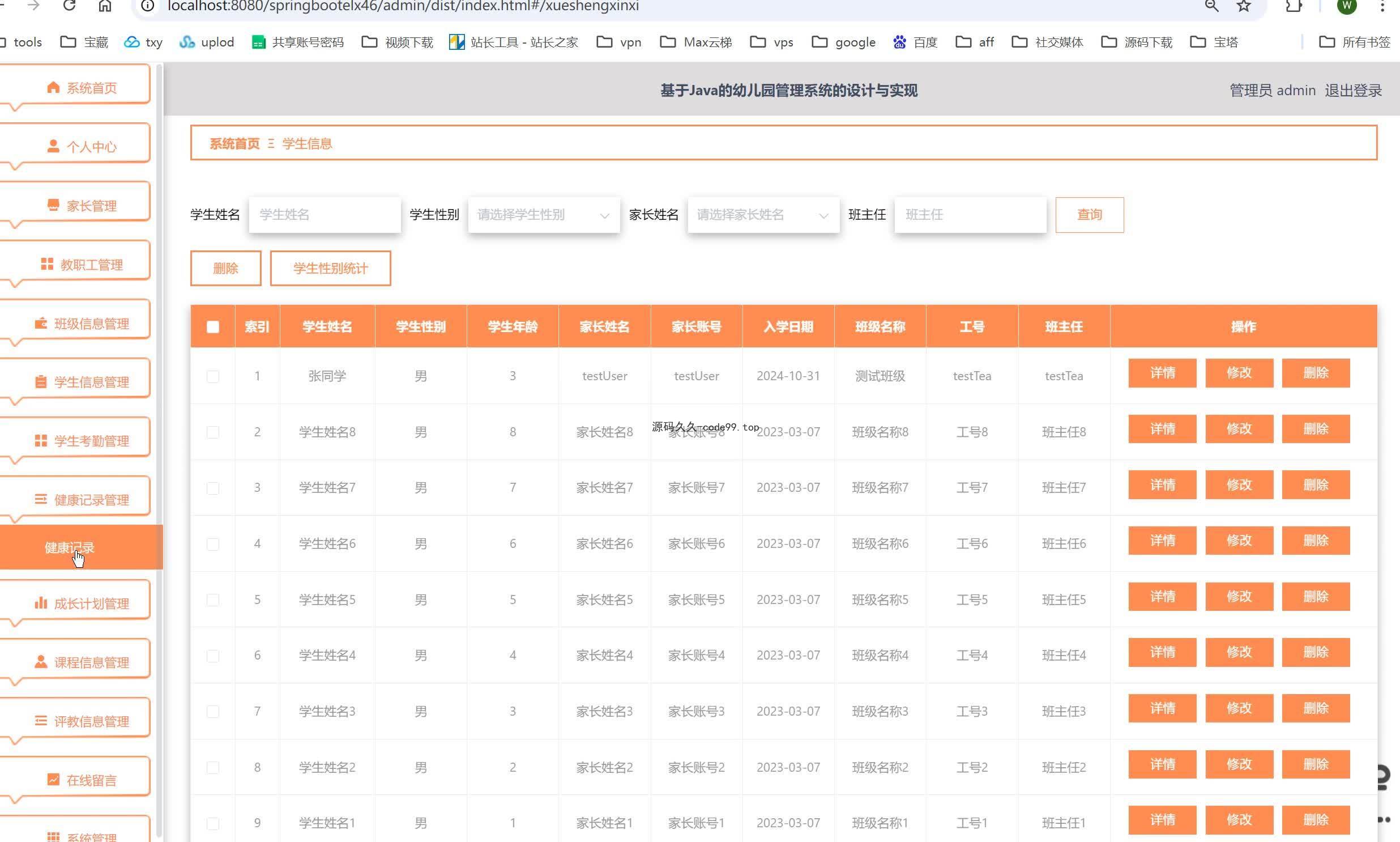Expand the Max云梯 bookmark folder

[x=696, y=42]
